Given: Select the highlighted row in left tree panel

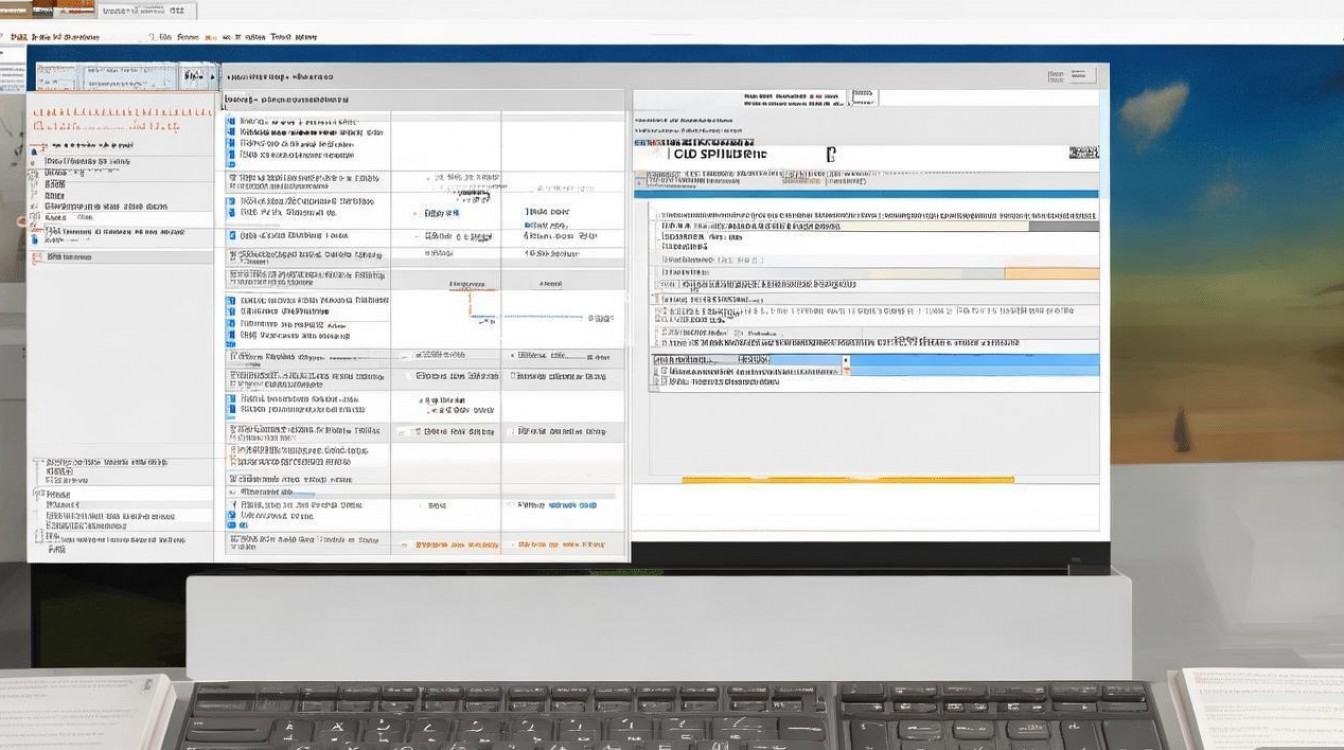Looking at the screenshot, I should pyautogui.click(x=120, y=218).
